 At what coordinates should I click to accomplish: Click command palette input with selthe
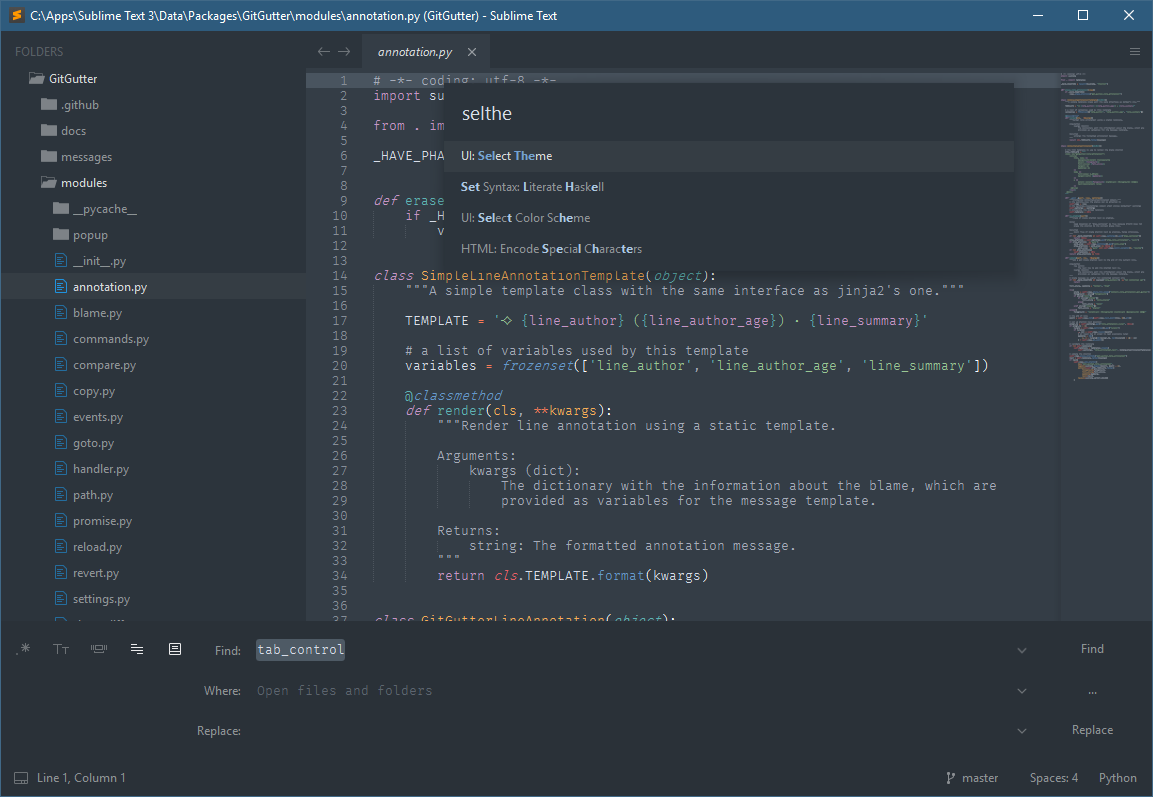tap(729, 114)
